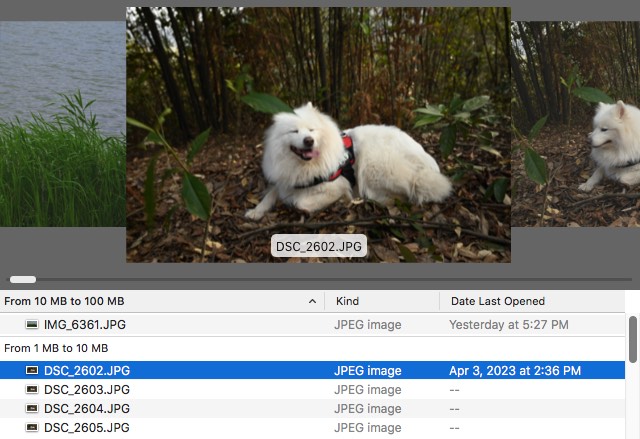Sort by the Kind column header

tap(347, 301)
